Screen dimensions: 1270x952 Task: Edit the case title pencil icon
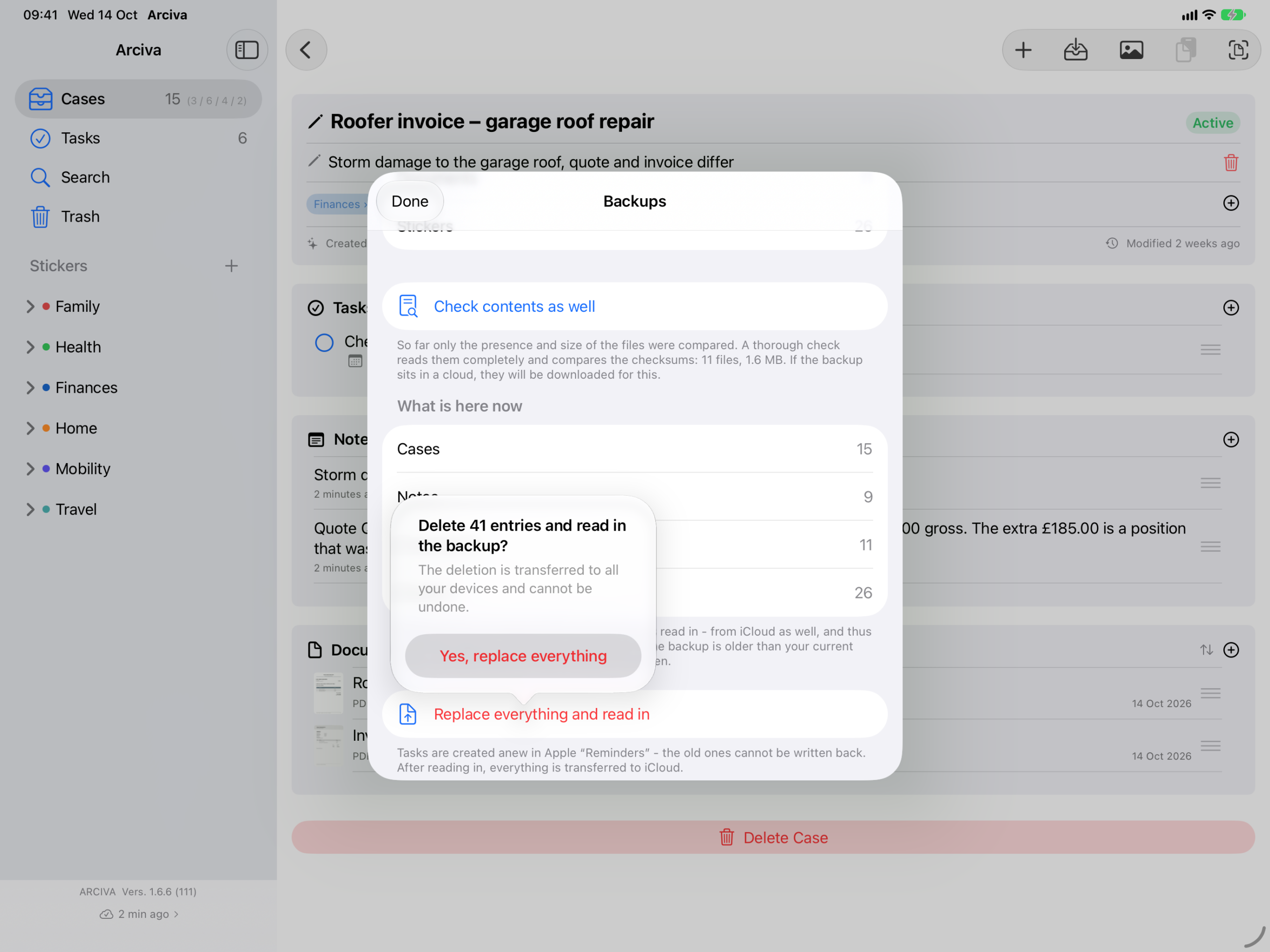(x=315, y=121)
